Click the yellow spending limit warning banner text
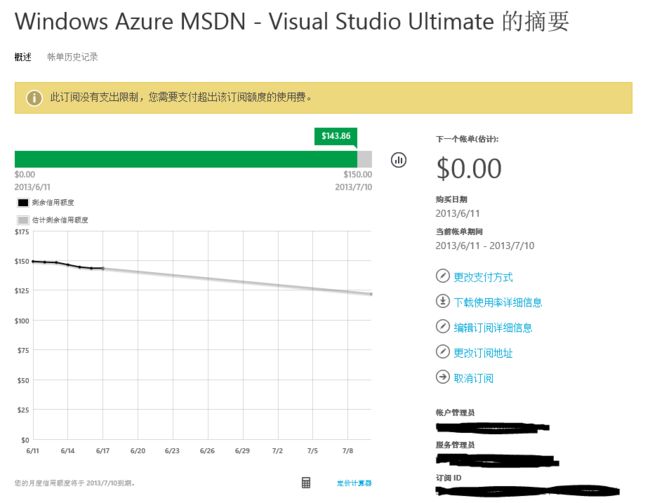 pos(181,97)
